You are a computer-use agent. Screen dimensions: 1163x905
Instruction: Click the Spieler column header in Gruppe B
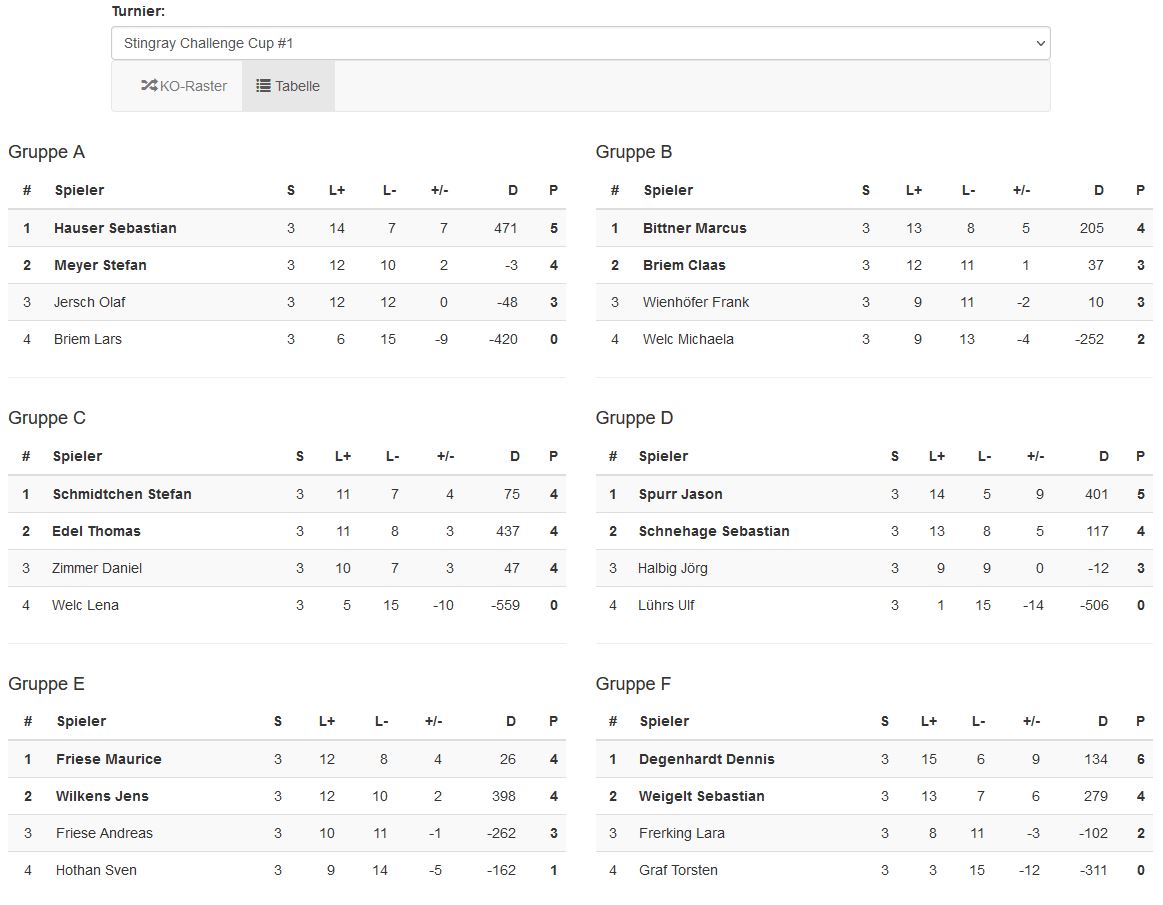pos(668,190)
